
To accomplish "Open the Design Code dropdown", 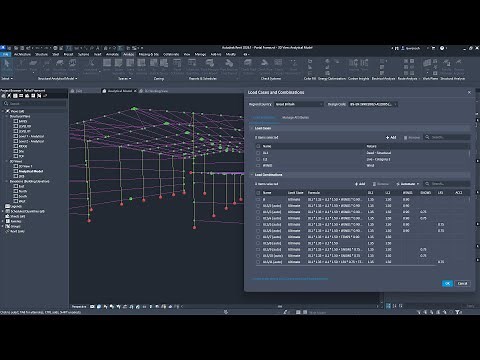I will [x=373, y=104].
